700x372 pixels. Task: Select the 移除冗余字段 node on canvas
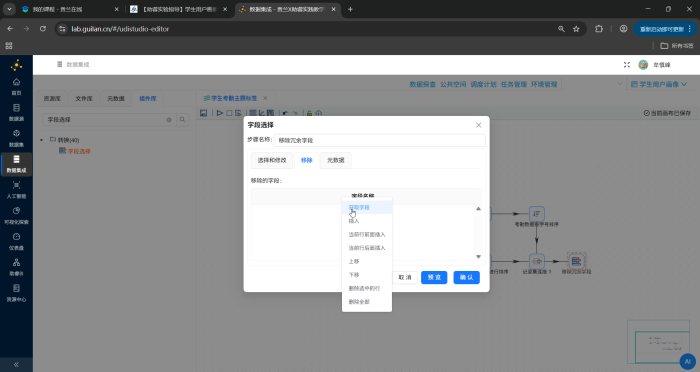click(x=576, y=261)
